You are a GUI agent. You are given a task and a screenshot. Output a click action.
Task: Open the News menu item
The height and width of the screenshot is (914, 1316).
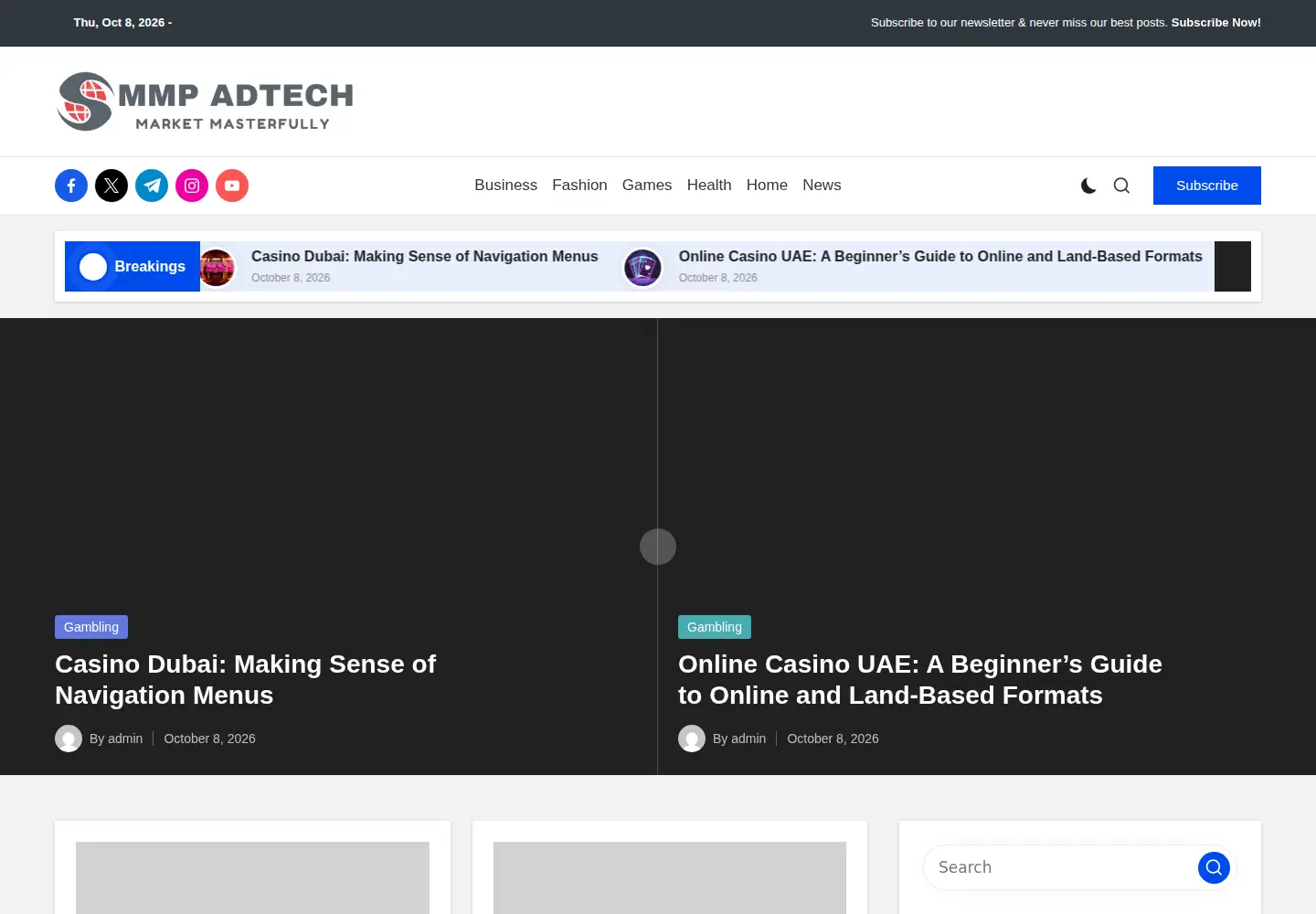(822, 186)
